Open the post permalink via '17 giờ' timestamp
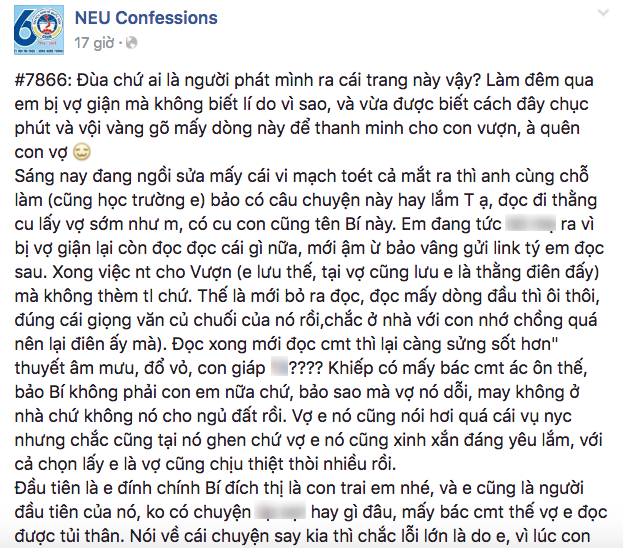The image size is (623, 548). pyautogui.click(x=94, y=43)
